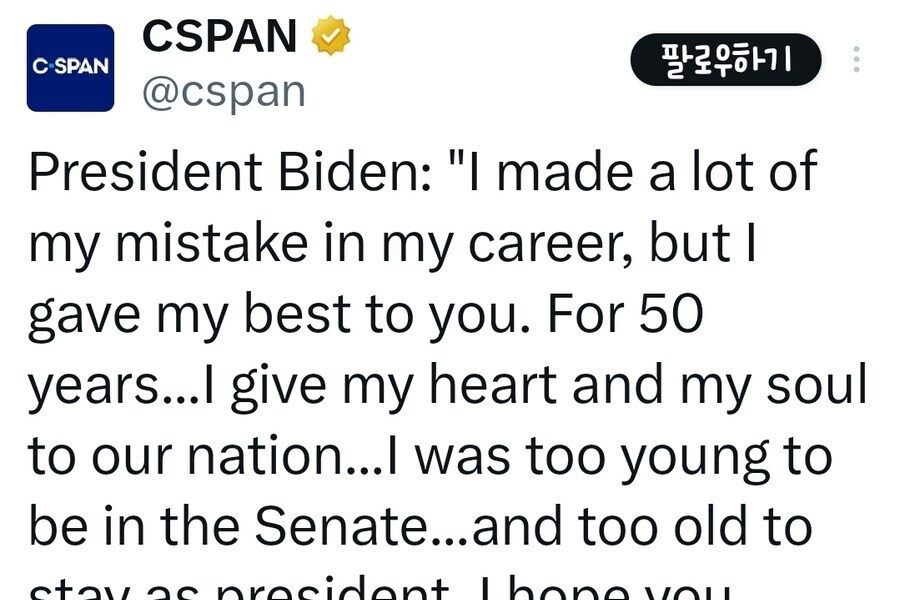Click the phrase "to our nation"
Screen dimensions: 900x600
185,457
